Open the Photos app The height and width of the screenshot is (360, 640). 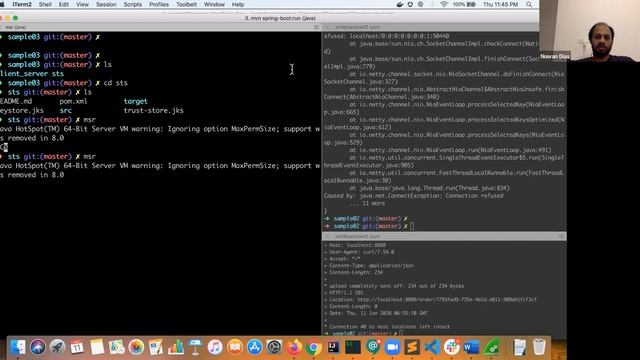[136, 347]
